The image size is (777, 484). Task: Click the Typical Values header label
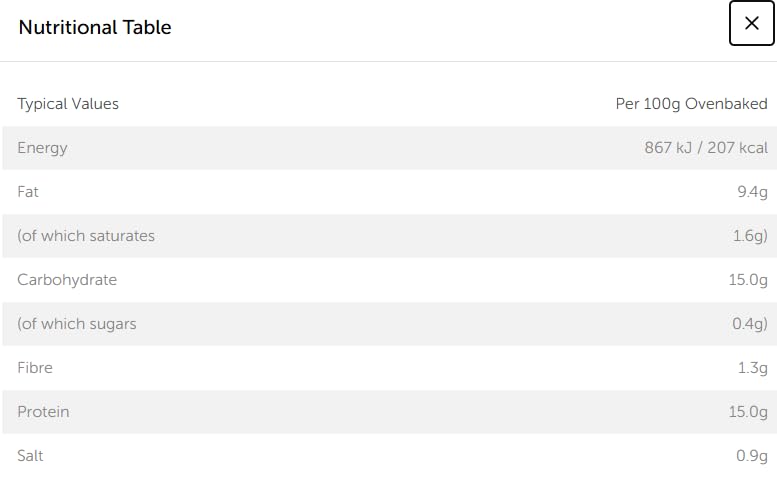[68, 104]
